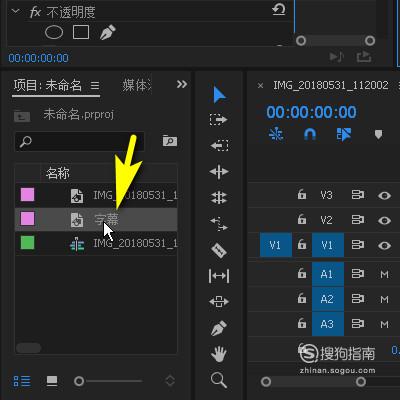This screenshot has width=400, height=400.
Task: Collapse the opacity effect section
Action: point(15,11)
